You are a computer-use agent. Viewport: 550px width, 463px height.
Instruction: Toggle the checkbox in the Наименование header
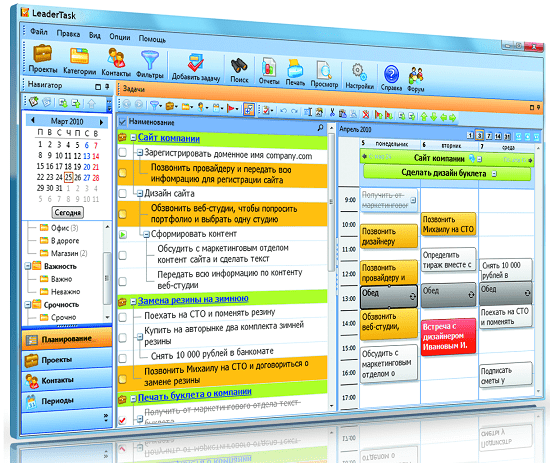tap(122, 122)
